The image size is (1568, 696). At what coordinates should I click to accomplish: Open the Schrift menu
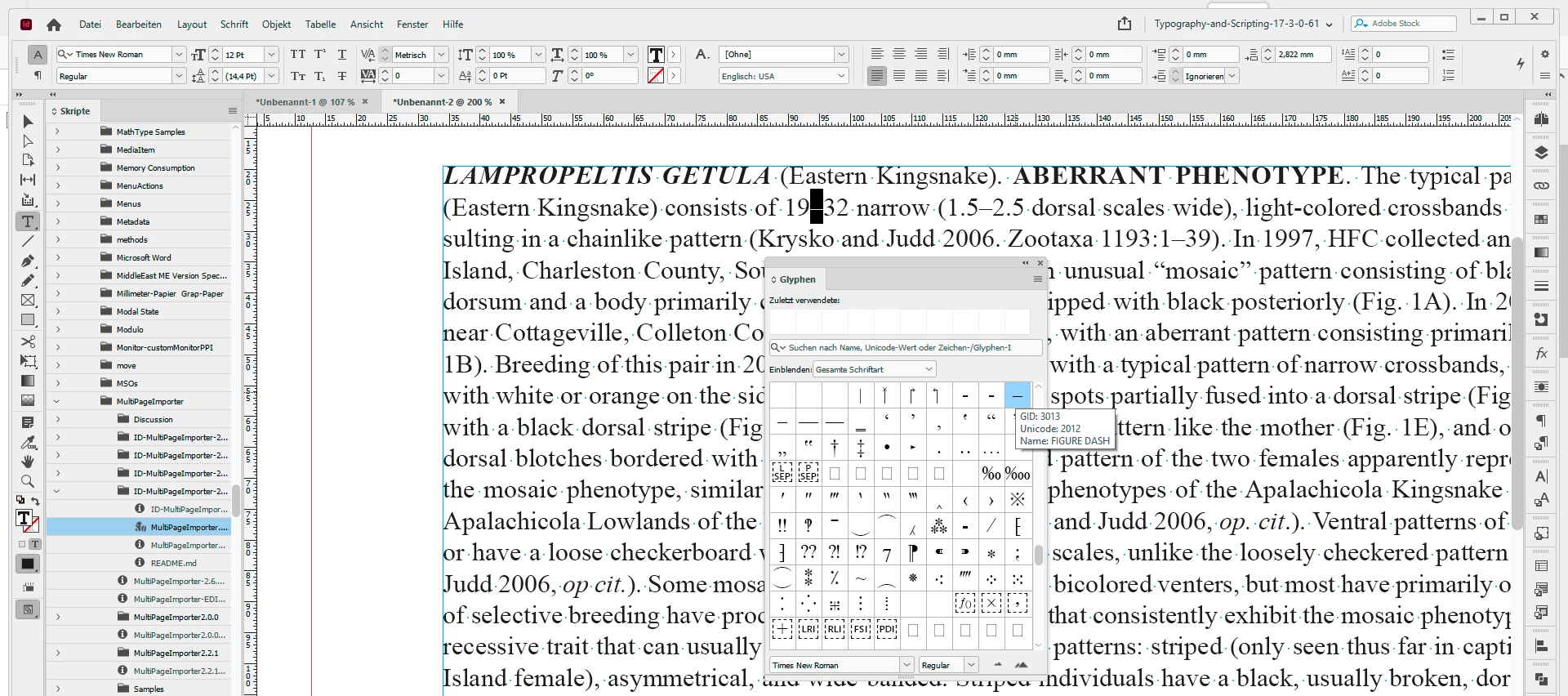[234, 25]
